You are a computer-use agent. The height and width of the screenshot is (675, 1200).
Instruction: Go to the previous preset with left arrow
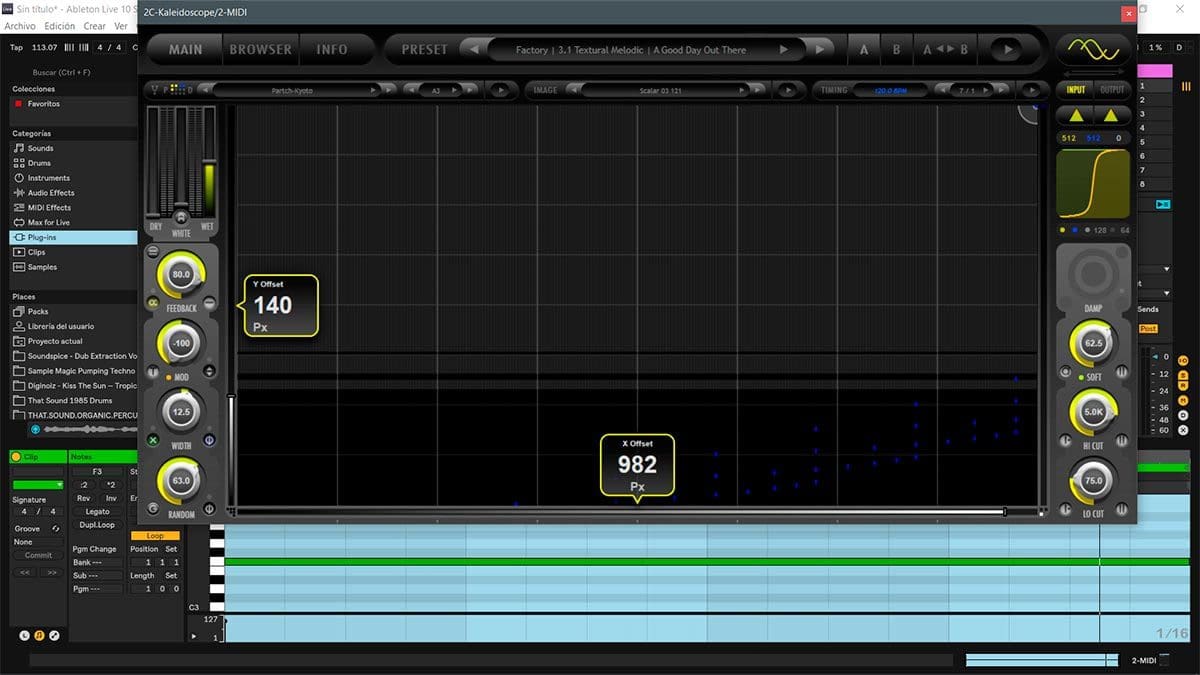click(x=474, y=50)
